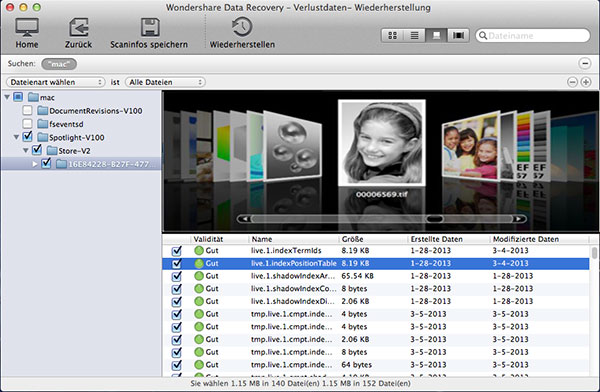Uncheck the live.1.shadowIndexCo 8 bytes checkbox

[176, 289]
